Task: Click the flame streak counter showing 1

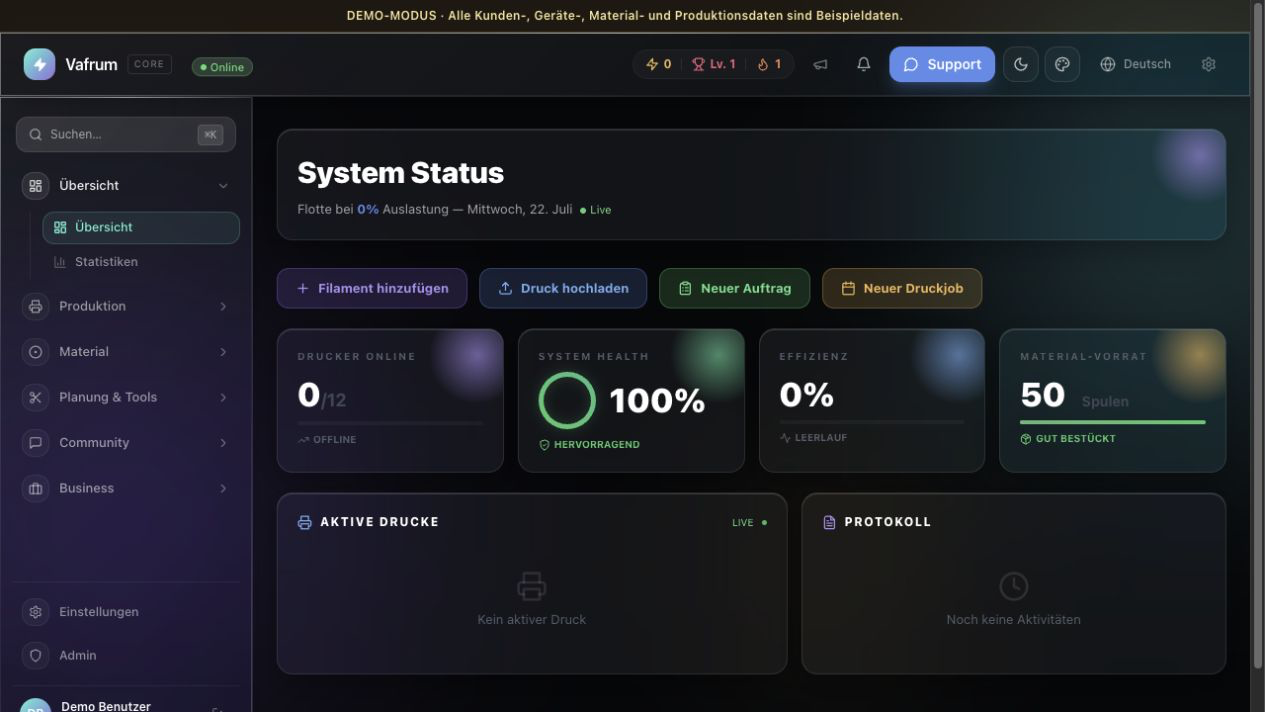Action: point(770,64)
